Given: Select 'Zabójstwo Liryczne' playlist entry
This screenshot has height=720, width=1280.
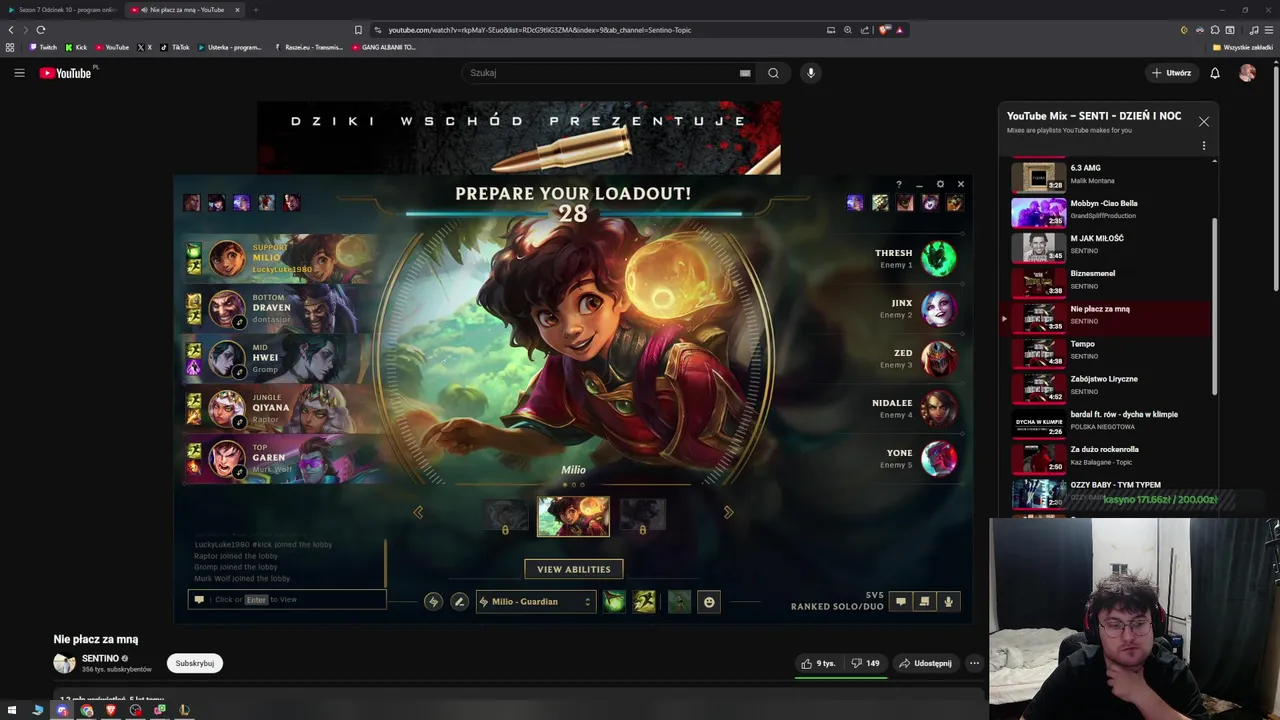Looking at the screenshot, I should (x=1105, y=386).
